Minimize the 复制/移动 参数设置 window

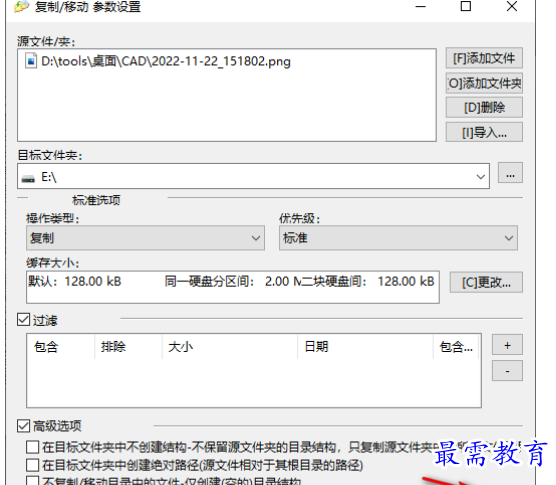click(421, 6)
